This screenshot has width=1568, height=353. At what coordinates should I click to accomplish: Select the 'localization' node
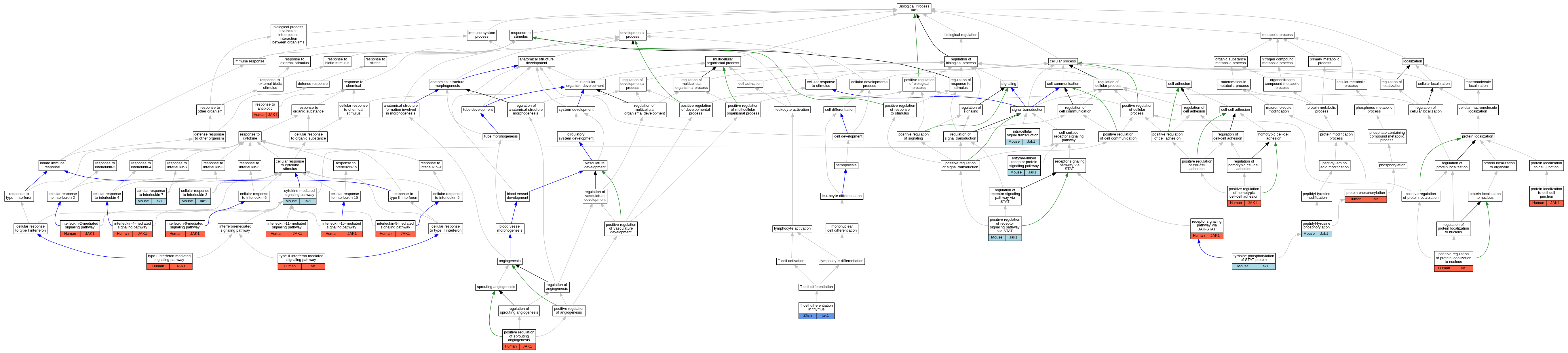tap(1413, 62)
